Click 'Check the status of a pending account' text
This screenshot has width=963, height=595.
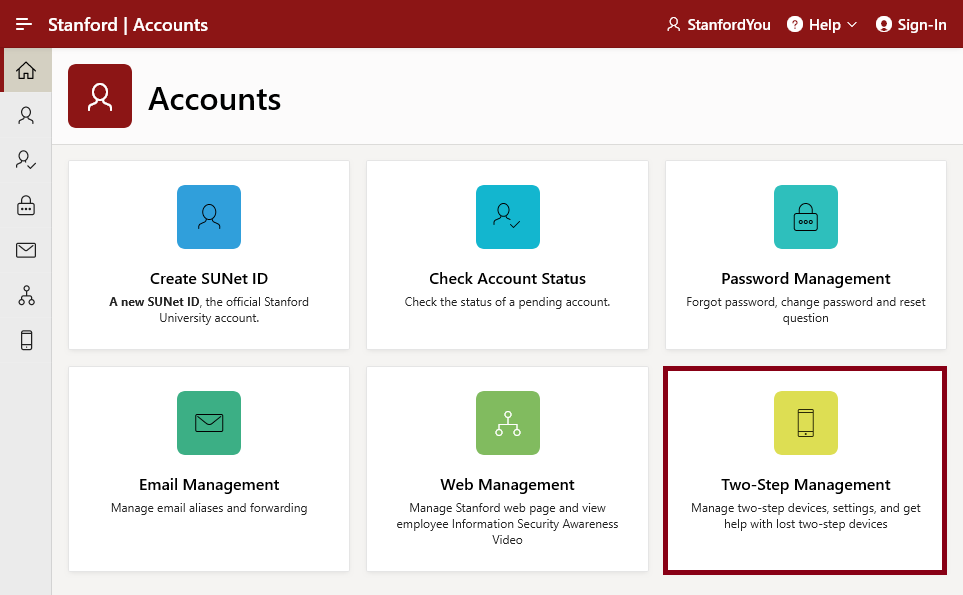pyautogui.click(x=507, y=301)
